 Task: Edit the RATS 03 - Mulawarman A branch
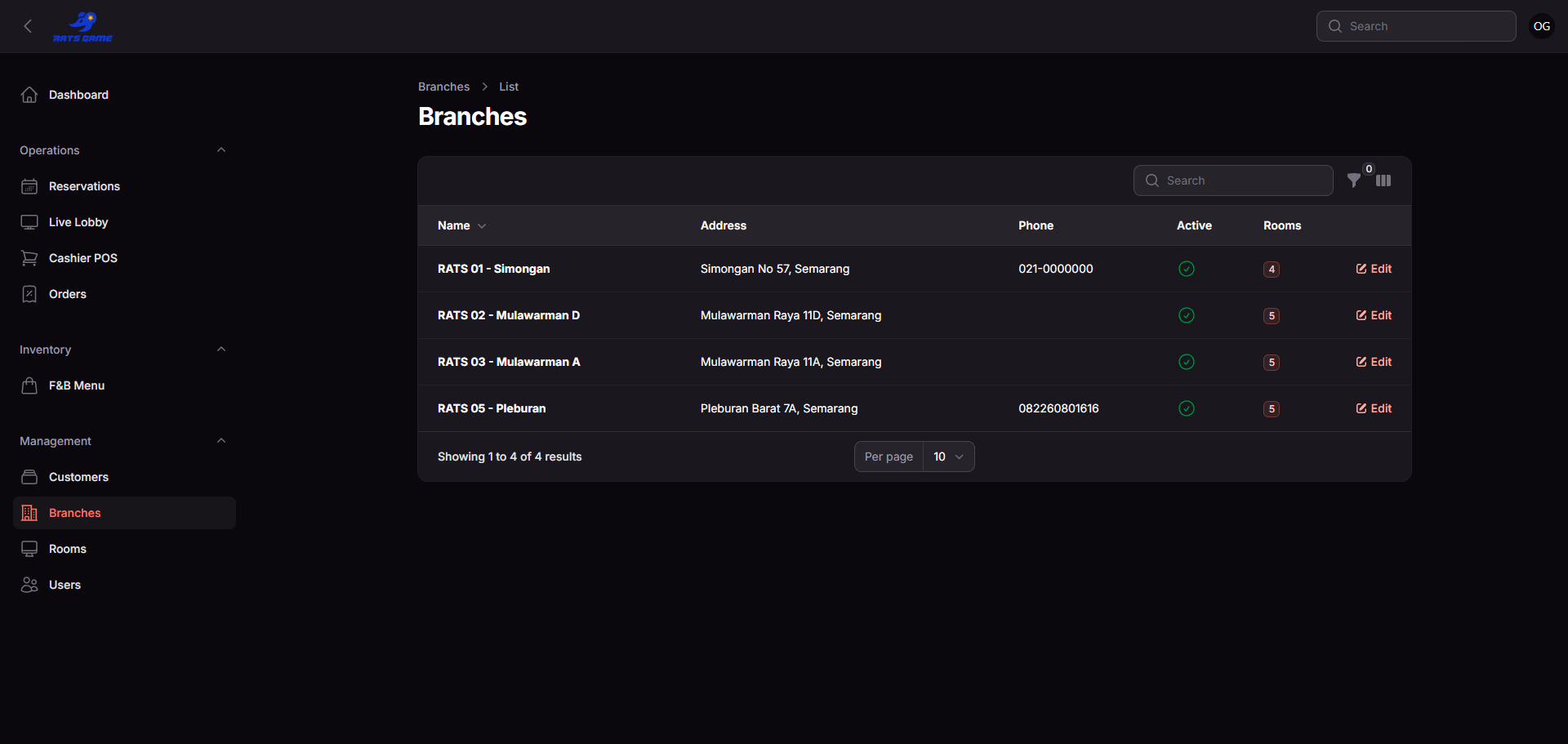[x=1374, y=362]
